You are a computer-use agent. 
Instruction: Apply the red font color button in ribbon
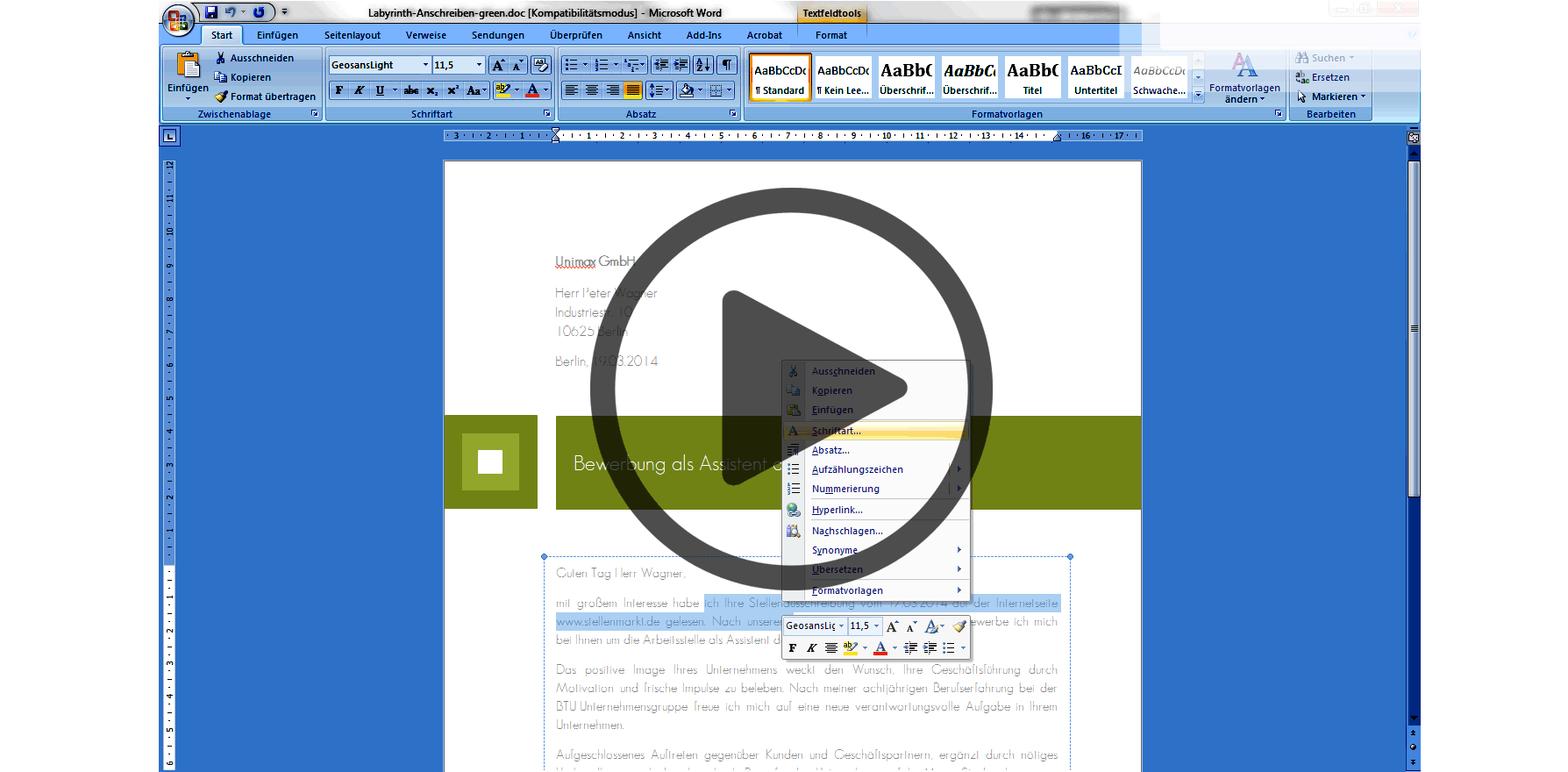click(x=531, y=90)
